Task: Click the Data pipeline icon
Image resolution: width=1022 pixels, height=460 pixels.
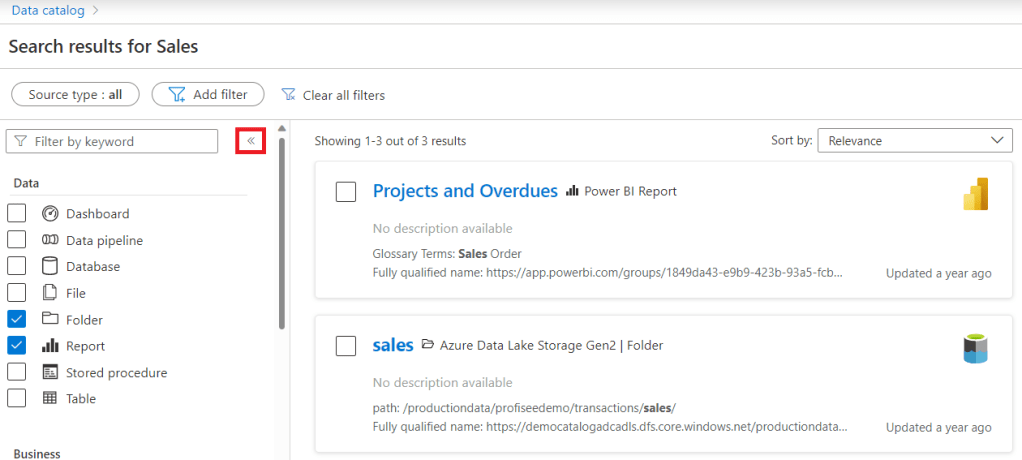Action: tap(50, 240)
